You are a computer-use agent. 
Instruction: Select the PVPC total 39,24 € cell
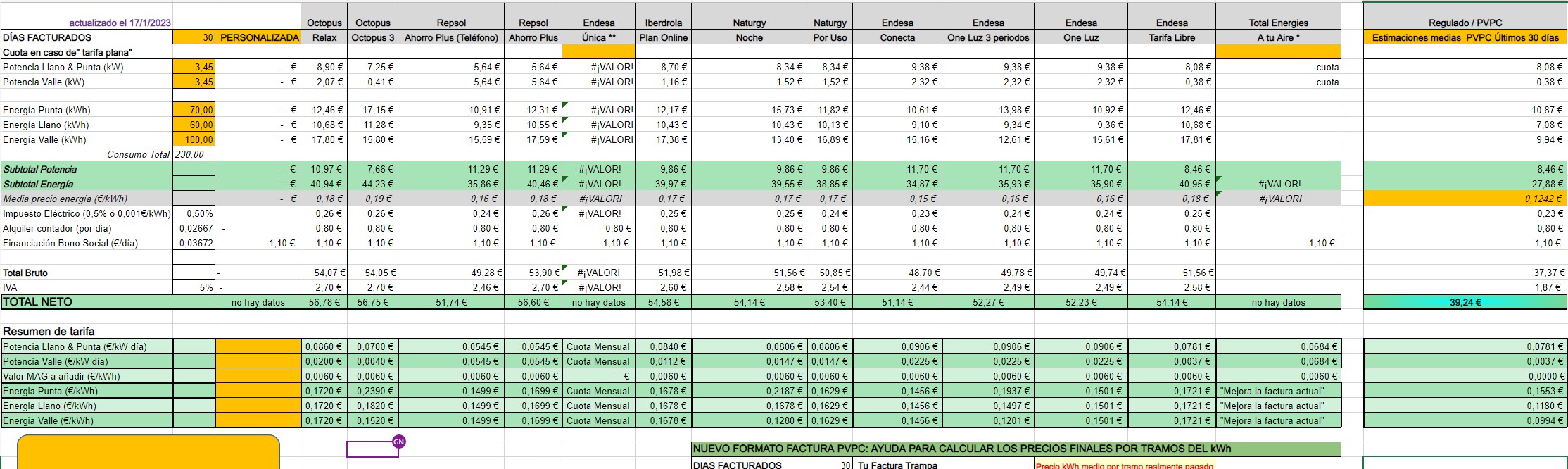(1465, 302)
